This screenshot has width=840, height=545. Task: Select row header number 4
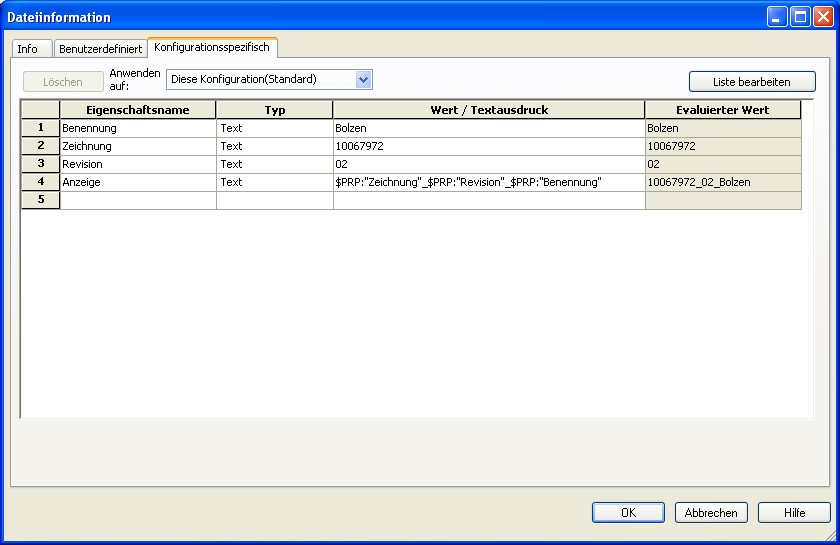point(41,182)
